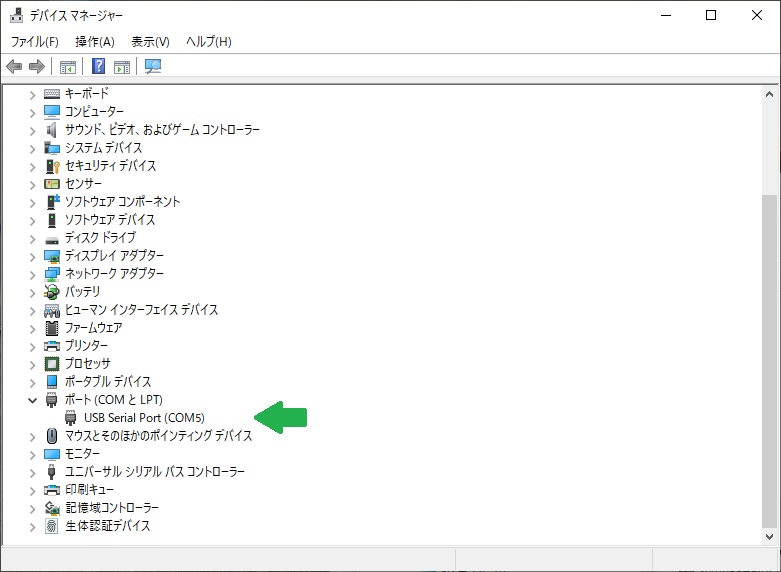
Task: Click the keyboard icon beside キーボード
Action: [x=52, y=94]
